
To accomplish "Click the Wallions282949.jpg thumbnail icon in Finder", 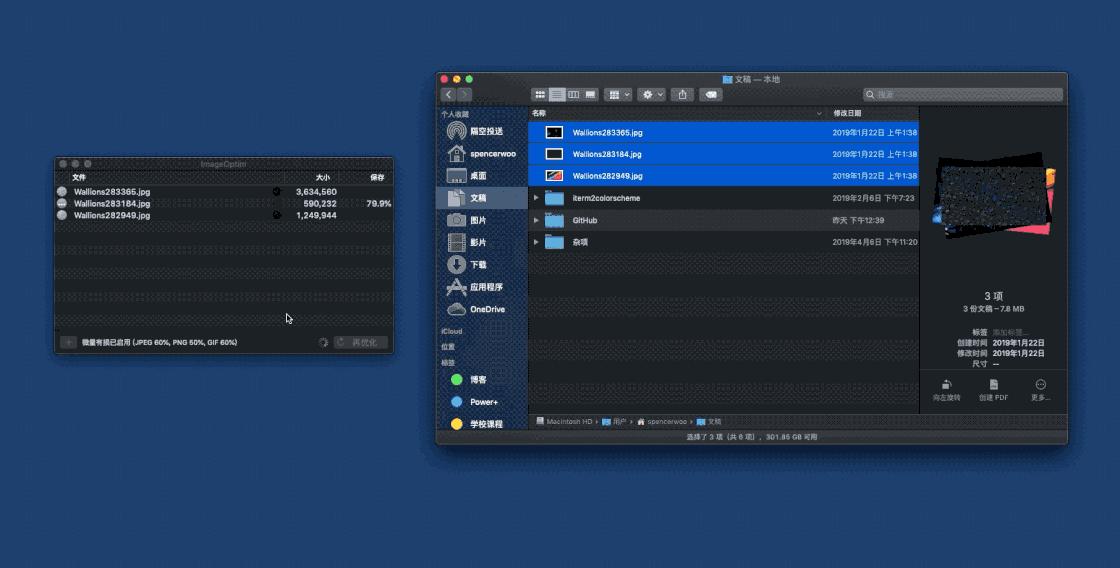I will (554, 176).
